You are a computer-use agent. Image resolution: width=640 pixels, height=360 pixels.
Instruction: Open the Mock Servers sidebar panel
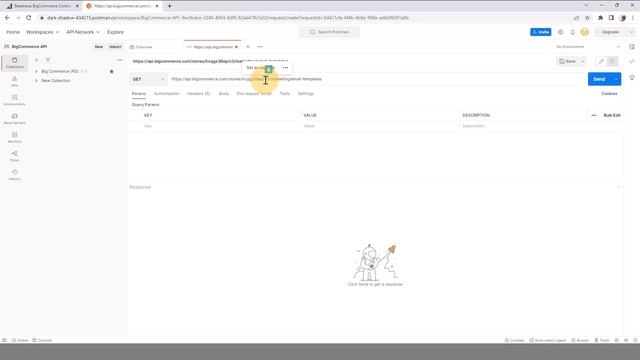click(14, 119)
